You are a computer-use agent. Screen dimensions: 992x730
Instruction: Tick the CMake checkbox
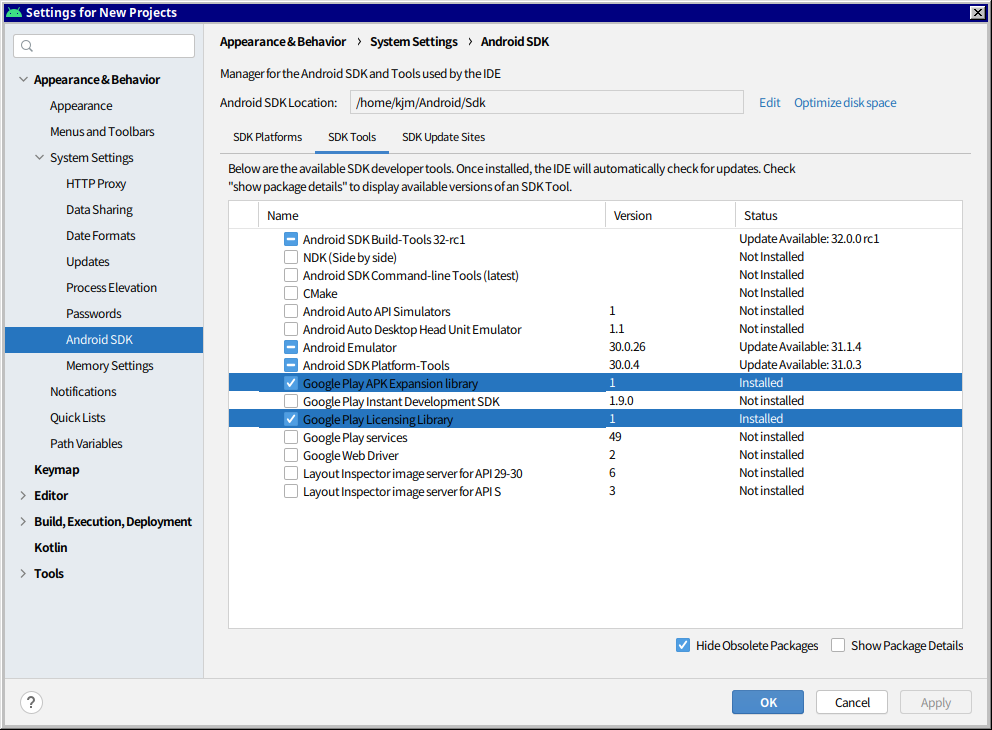(291, 294)
